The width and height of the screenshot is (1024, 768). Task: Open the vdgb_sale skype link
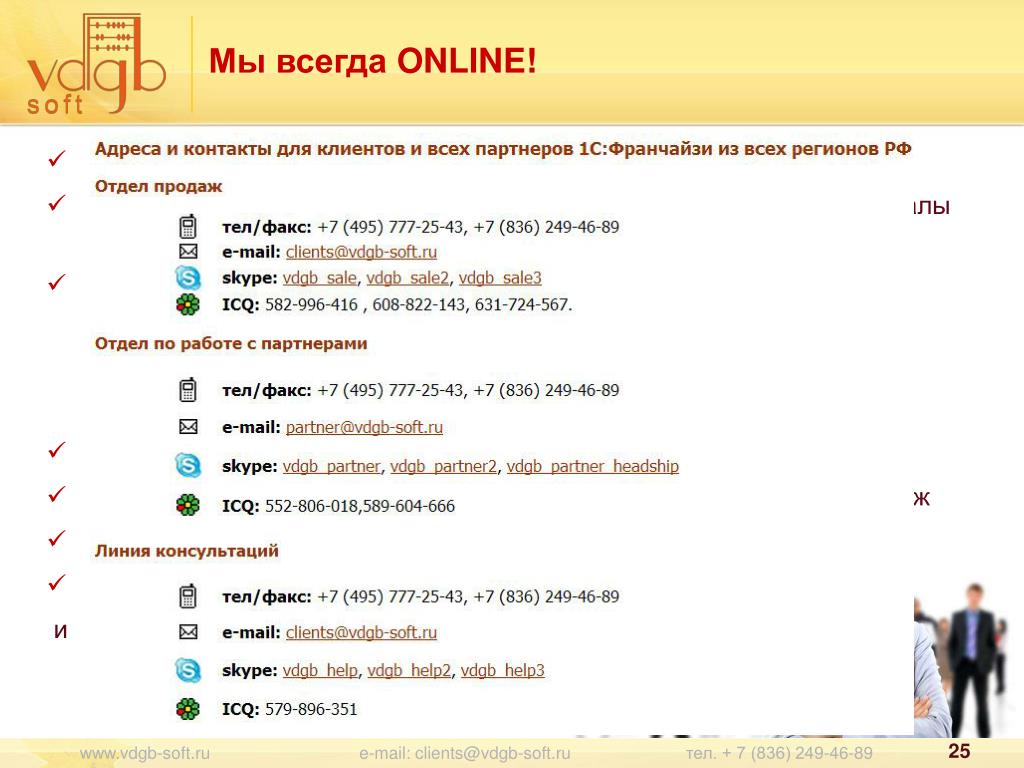pos(319,278)
